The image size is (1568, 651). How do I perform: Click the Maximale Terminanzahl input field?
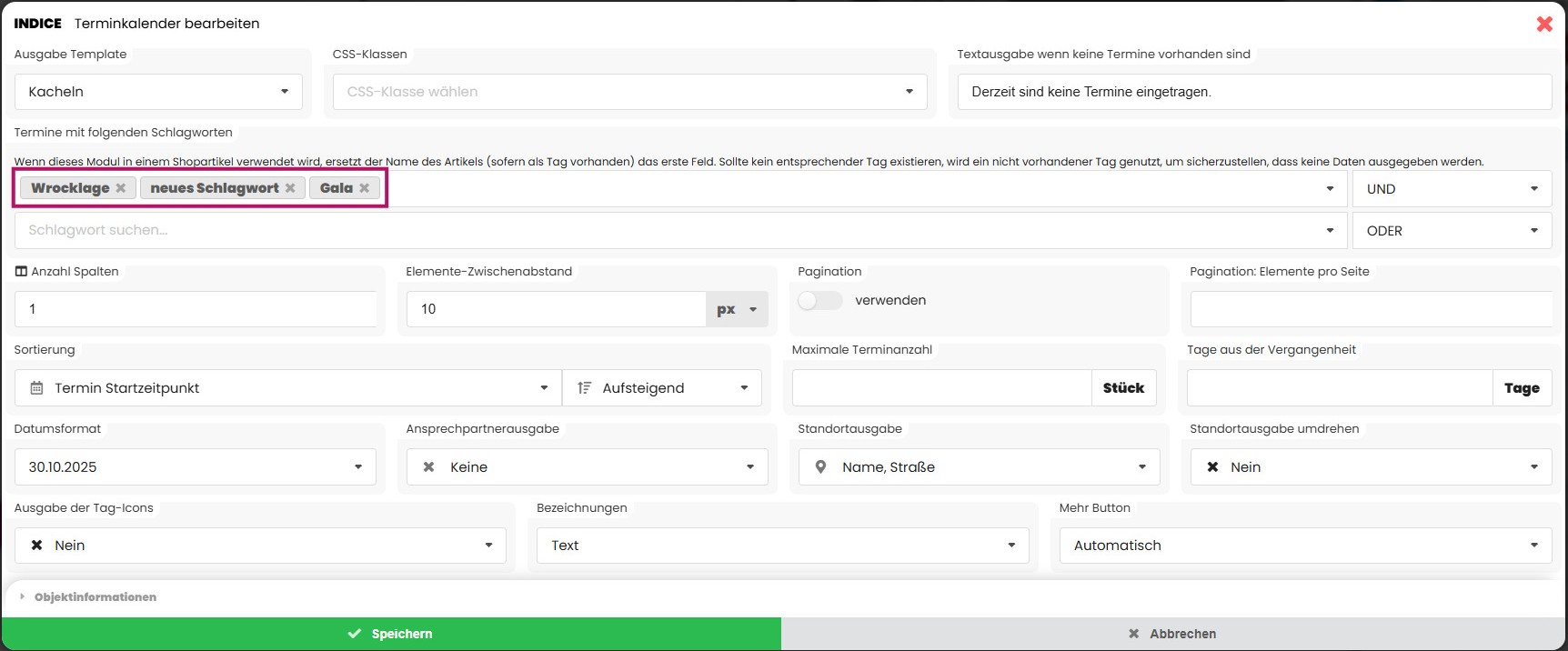pos(940,388)
